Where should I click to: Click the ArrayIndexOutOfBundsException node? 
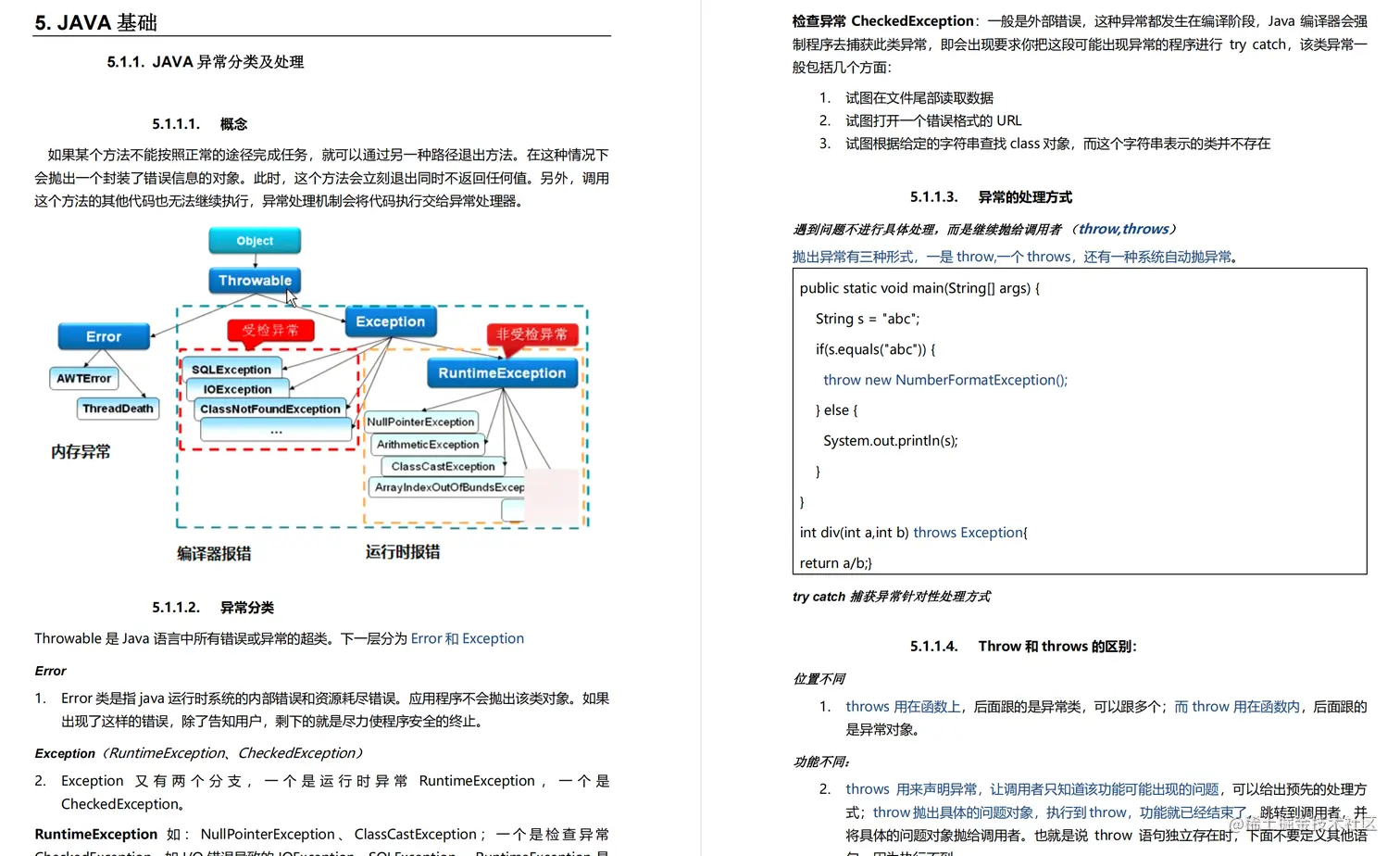pyautogui.click(x=447, y=487)
